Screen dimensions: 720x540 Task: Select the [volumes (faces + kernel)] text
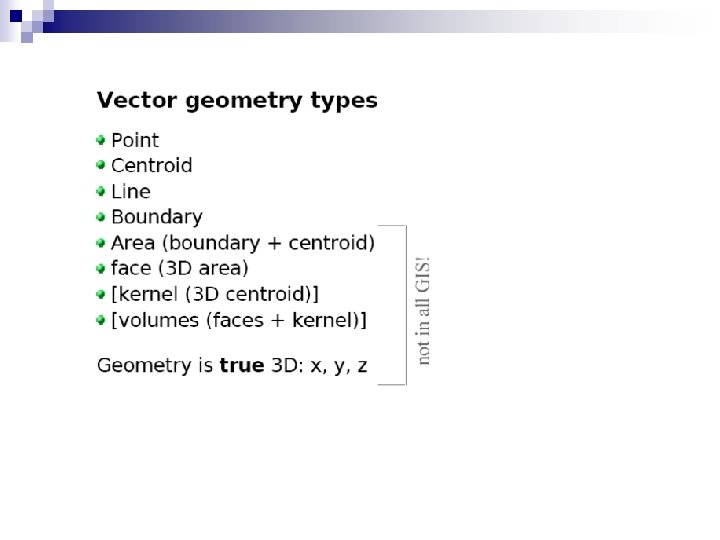tap(239, 321)
